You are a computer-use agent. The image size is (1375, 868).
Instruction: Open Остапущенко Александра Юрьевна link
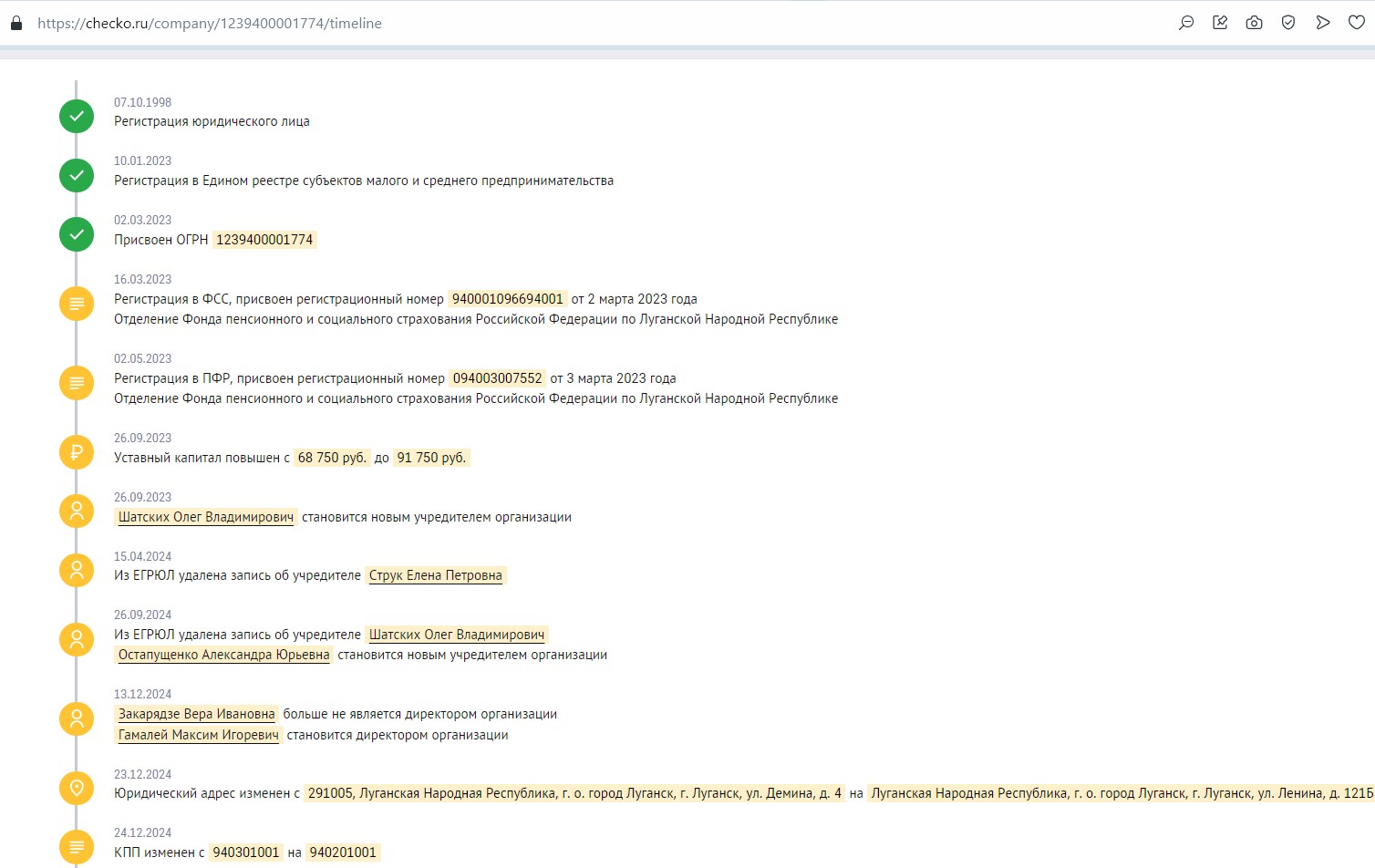tap(224, 655)
